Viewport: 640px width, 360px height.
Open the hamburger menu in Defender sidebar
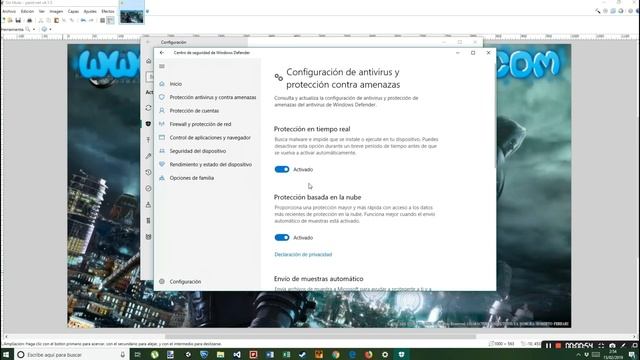click(162, 66)
